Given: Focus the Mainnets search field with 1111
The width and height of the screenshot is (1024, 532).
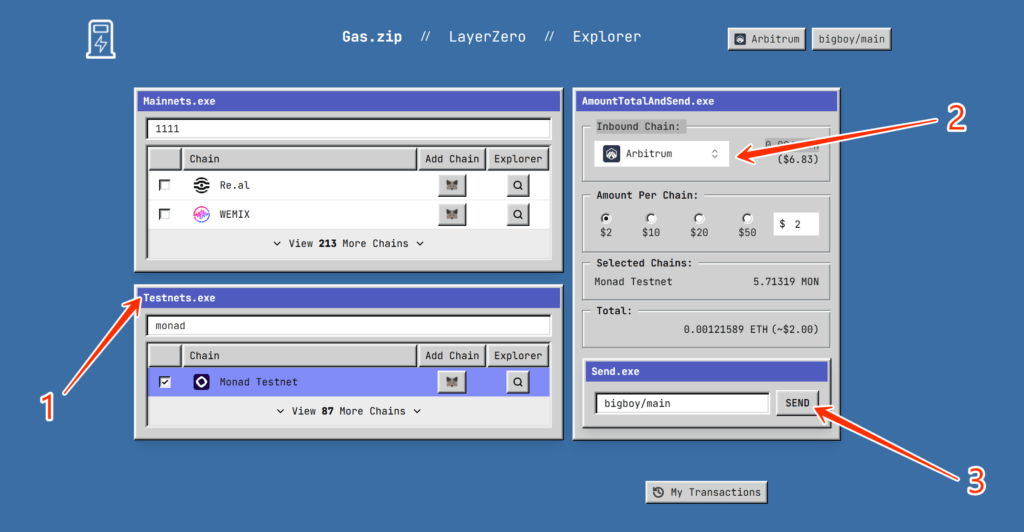Looking at the screenshot, I should 349,129.
